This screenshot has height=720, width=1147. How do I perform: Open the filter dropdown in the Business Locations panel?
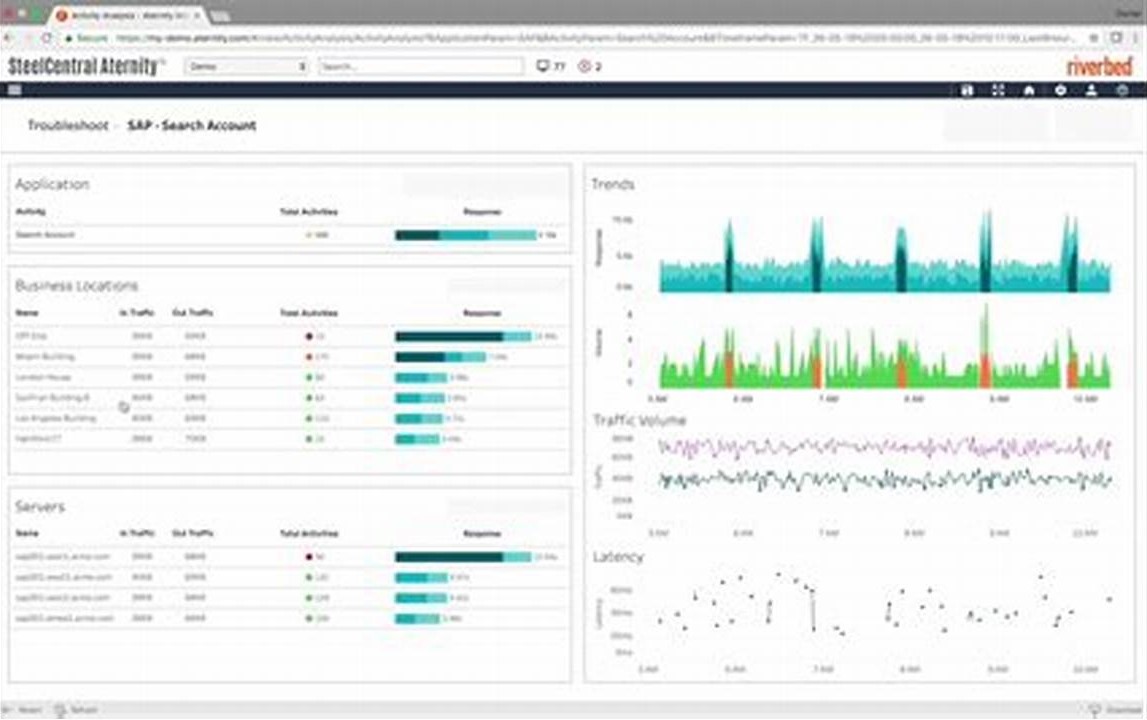508,286
